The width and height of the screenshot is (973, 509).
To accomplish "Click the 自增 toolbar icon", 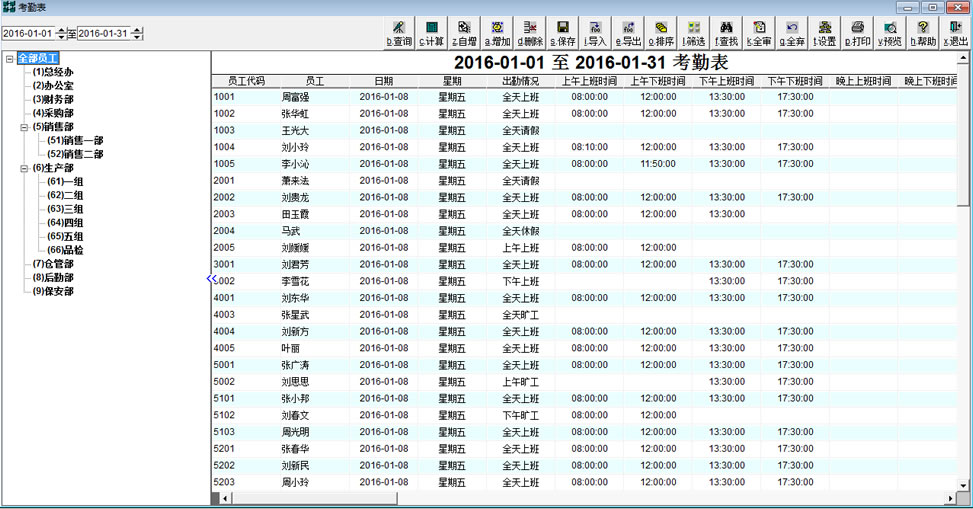I will click(464, 33).
